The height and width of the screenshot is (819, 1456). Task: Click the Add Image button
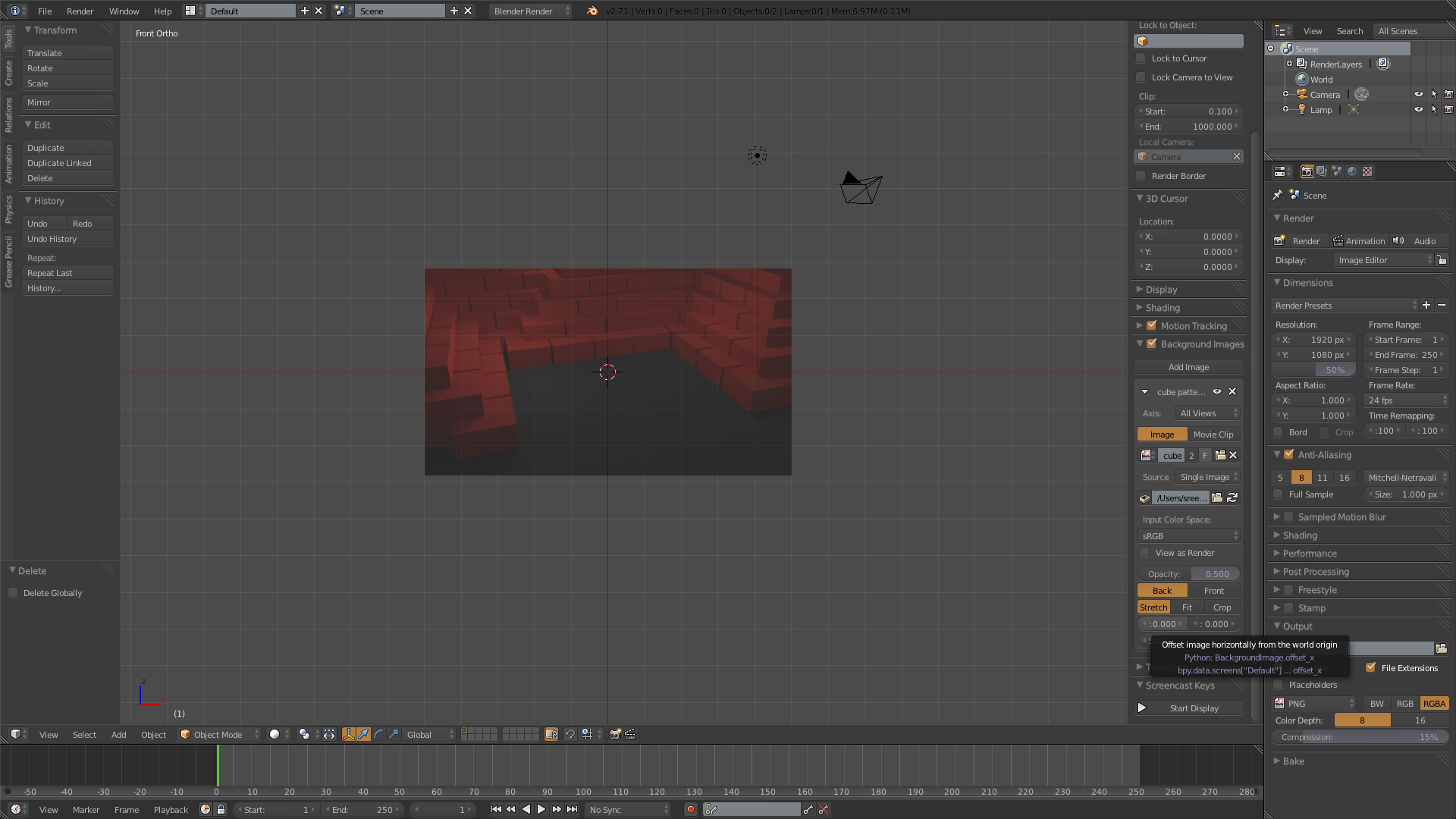tap(1188, 367)
